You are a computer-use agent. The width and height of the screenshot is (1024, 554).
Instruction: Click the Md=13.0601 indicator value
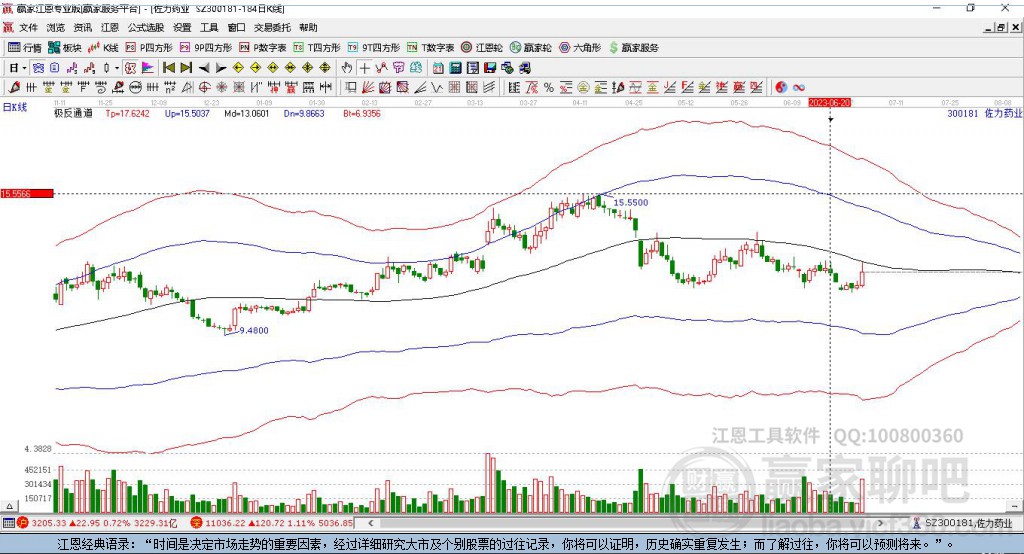pyautogui.click(x=247, y=113)
